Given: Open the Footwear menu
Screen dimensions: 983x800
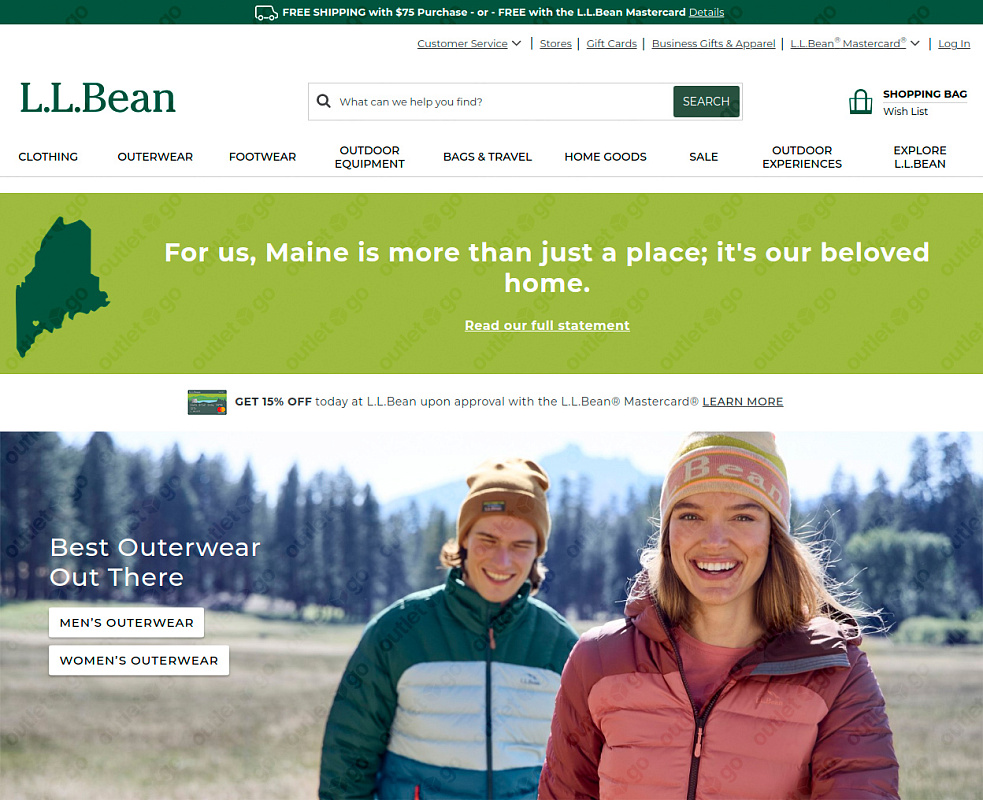Looking at the screenshot, I should [x=262, y=157].
